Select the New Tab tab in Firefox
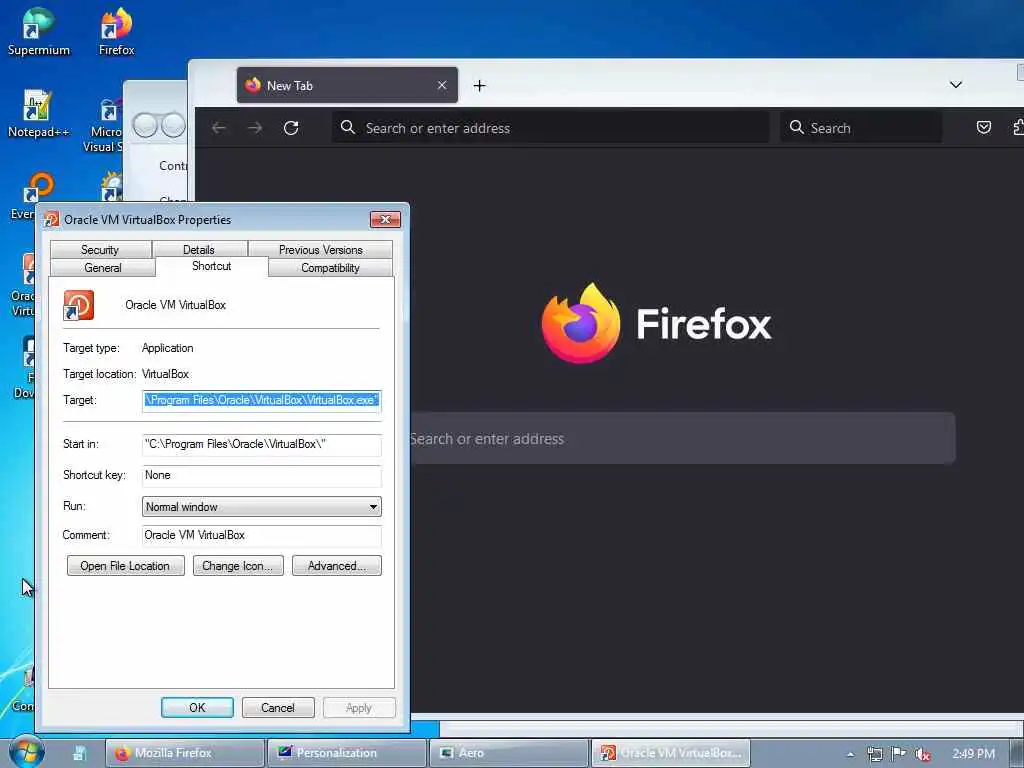 (347, 86)
